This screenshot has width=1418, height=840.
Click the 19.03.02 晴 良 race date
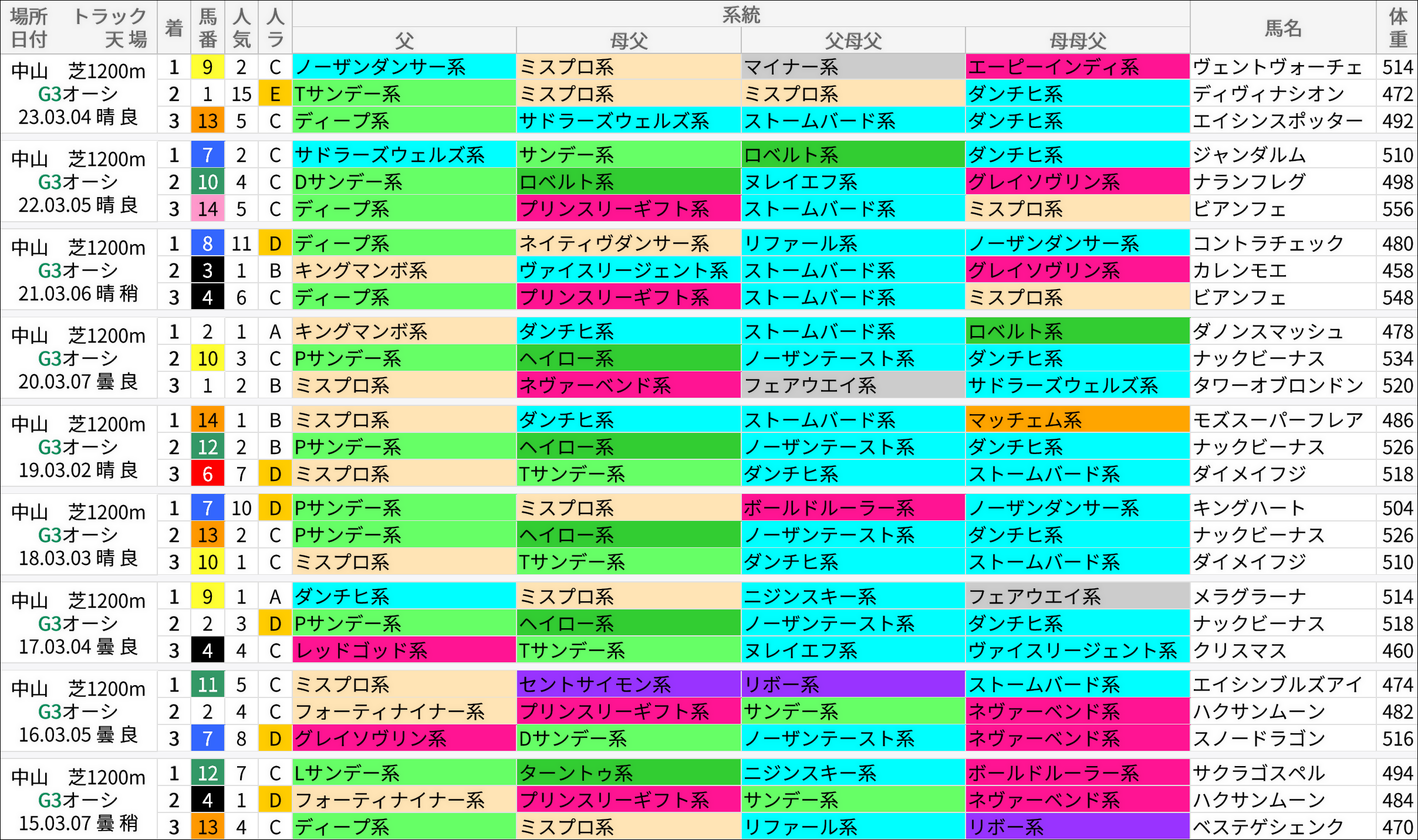pyautogui.click(x=78, y=470)
